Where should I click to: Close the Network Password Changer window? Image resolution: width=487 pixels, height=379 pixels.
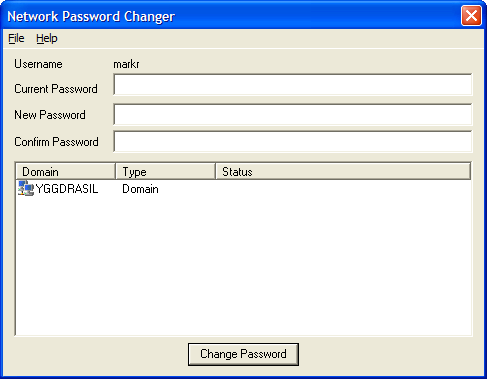pos(471,16)
